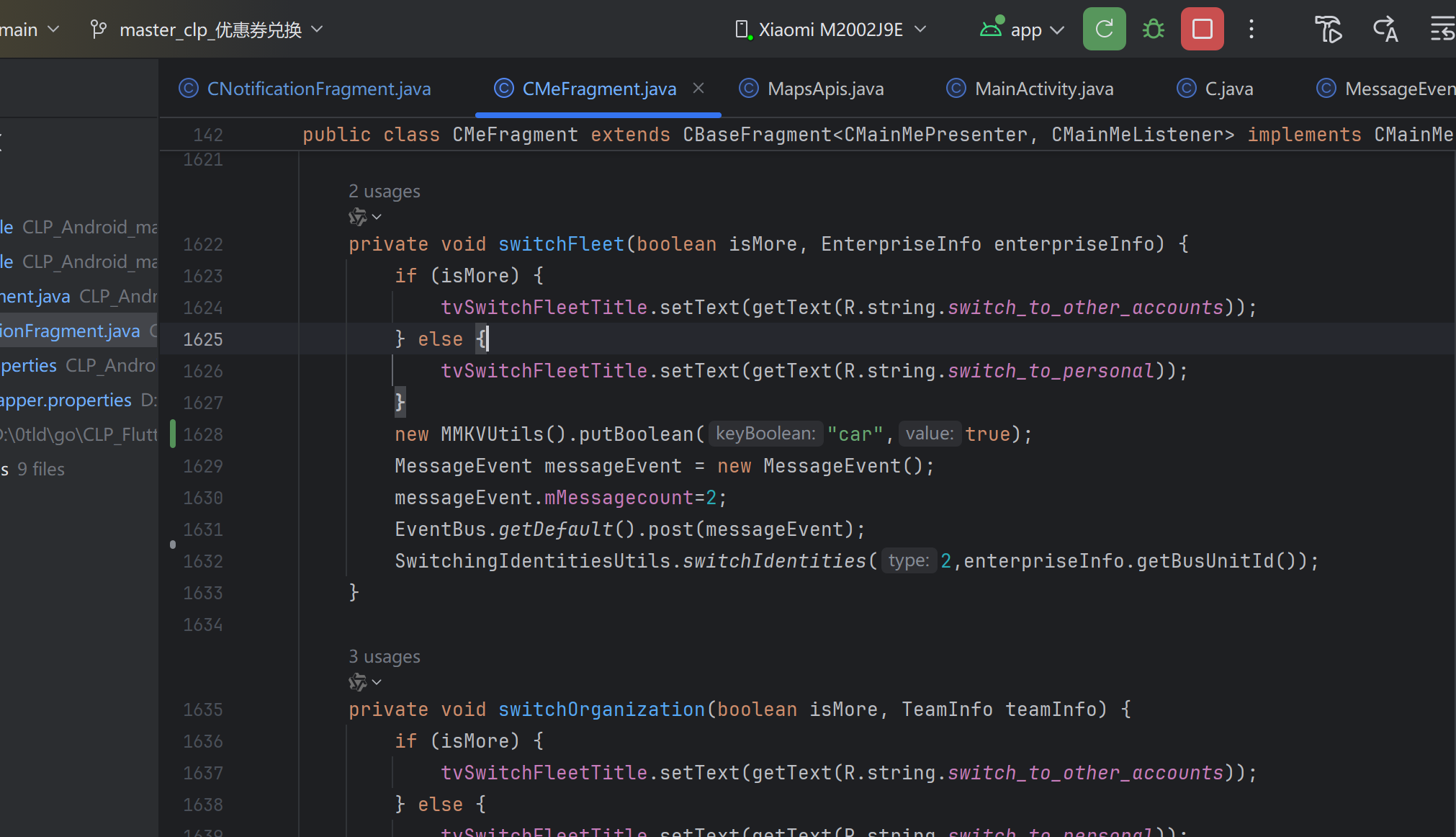Viewport: 1456px width, 837px height.
Task: Click switchIdentities method call
Action: point(775,561)
